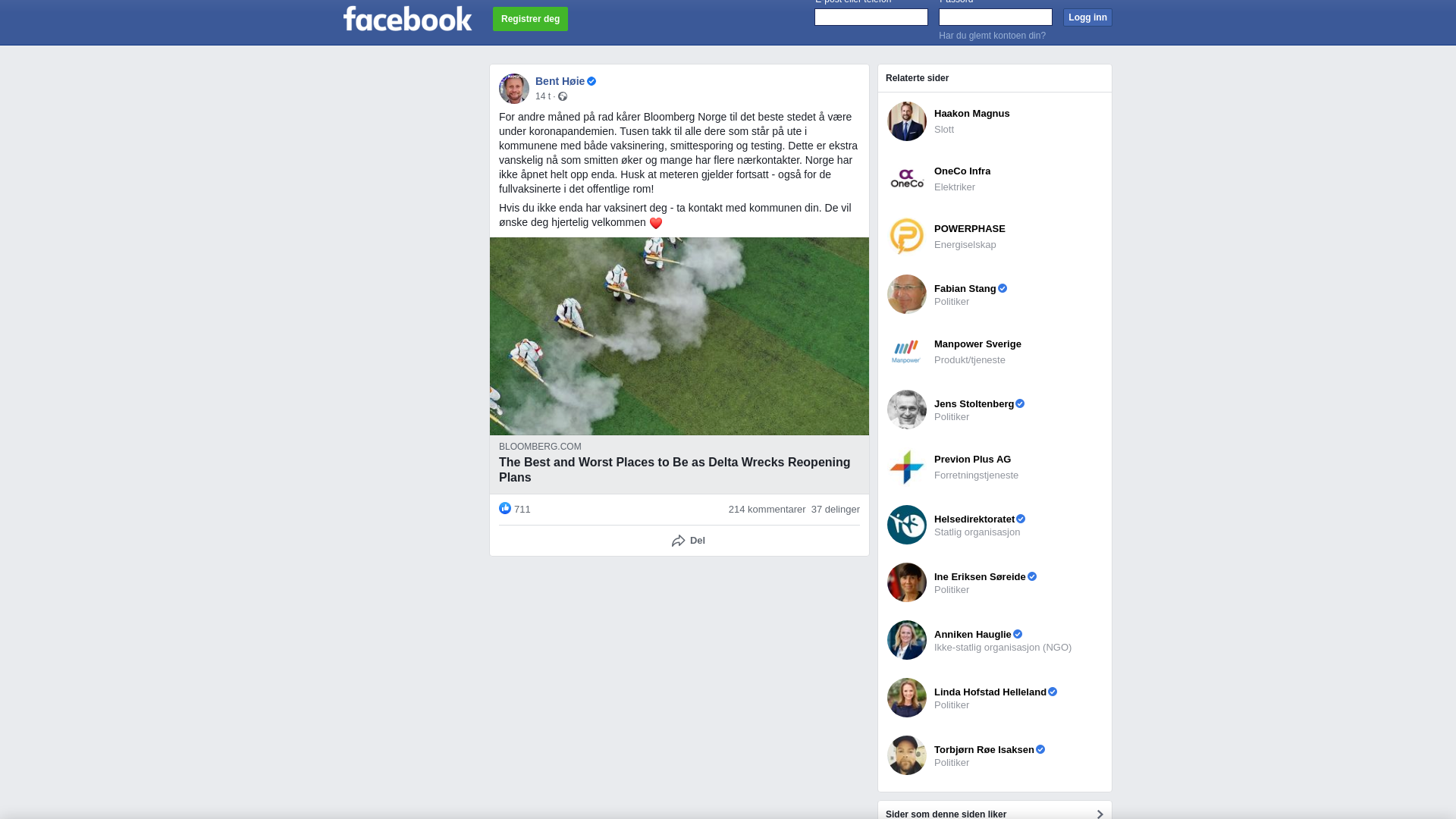This screenshot has height=819, width=1456.
Task: Open the Previon Plus AG logo
Action: coord(907,467)
